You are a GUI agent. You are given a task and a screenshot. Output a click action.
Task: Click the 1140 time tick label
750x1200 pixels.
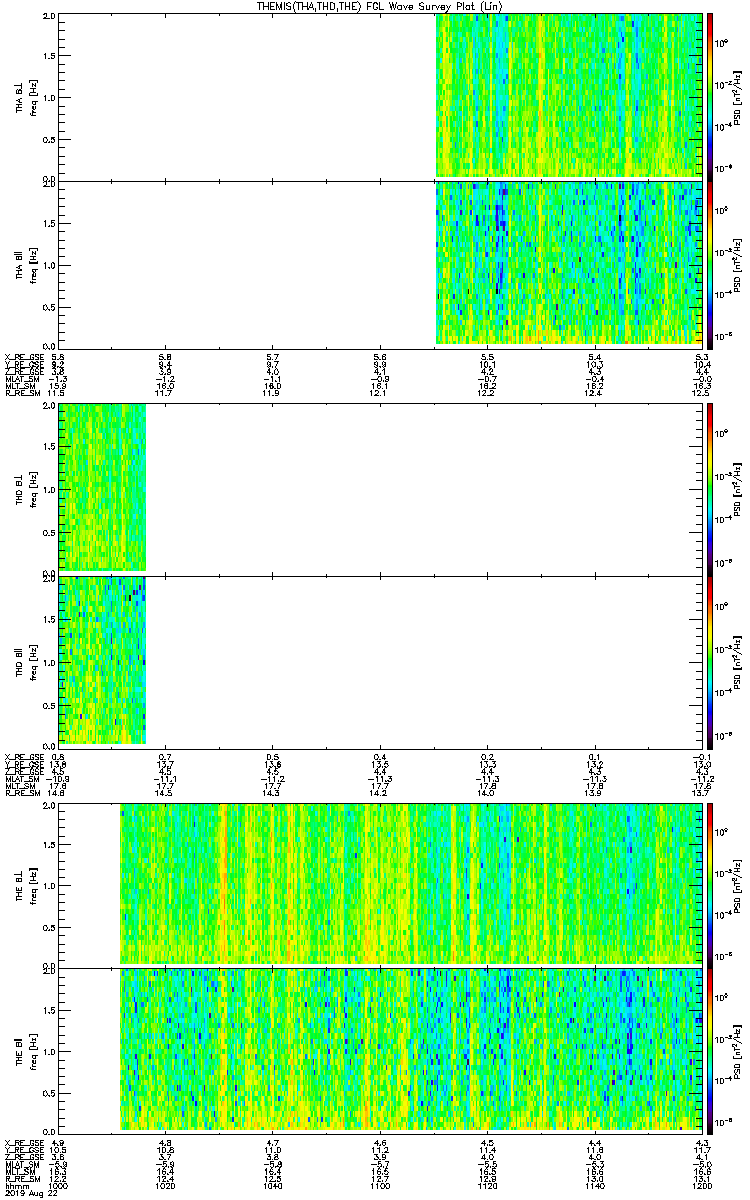(x=594, y=1186)
